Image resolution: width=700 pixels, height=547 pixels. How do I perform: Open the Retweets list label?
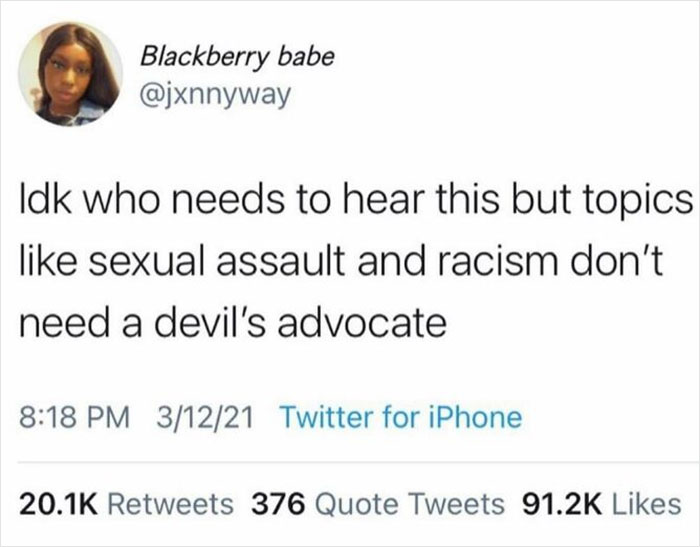point(171,504)
